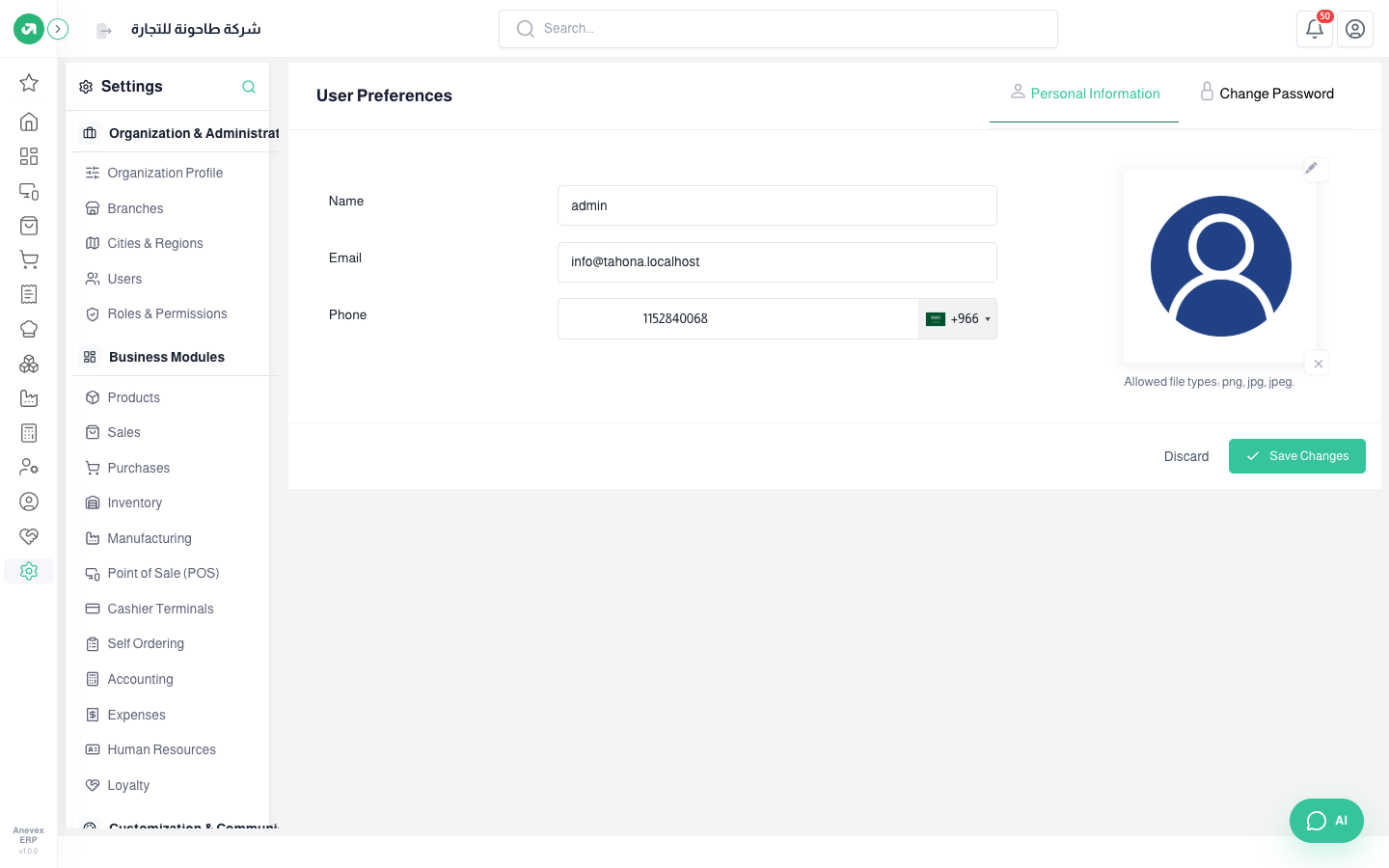Select the Personal Information tab
The height and width of the screenshot is (868, 1389).
click(x=1084, y=94)
